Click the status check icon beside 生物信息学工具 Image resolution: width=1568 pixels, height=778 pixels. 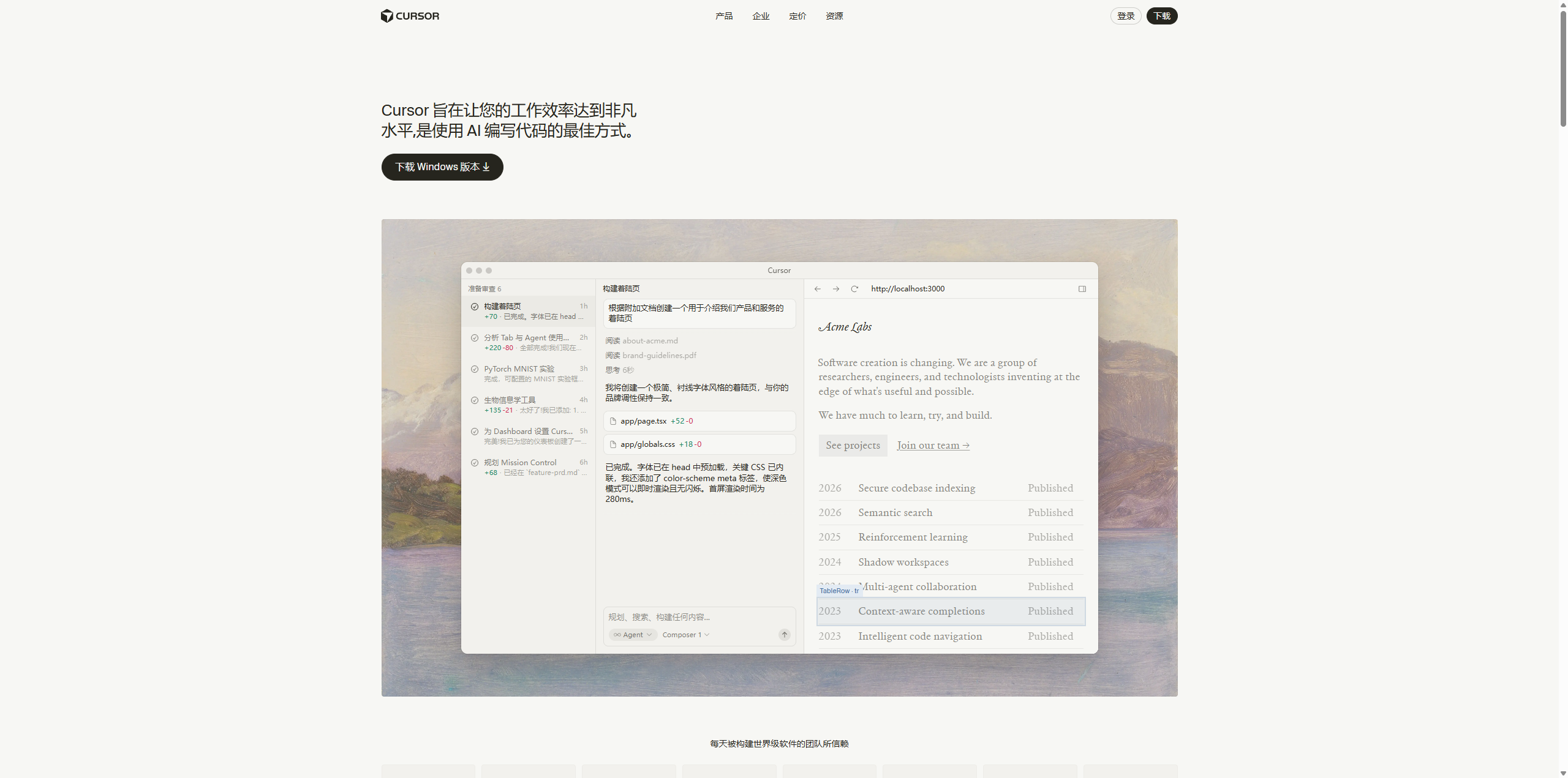tap(475, 400)
